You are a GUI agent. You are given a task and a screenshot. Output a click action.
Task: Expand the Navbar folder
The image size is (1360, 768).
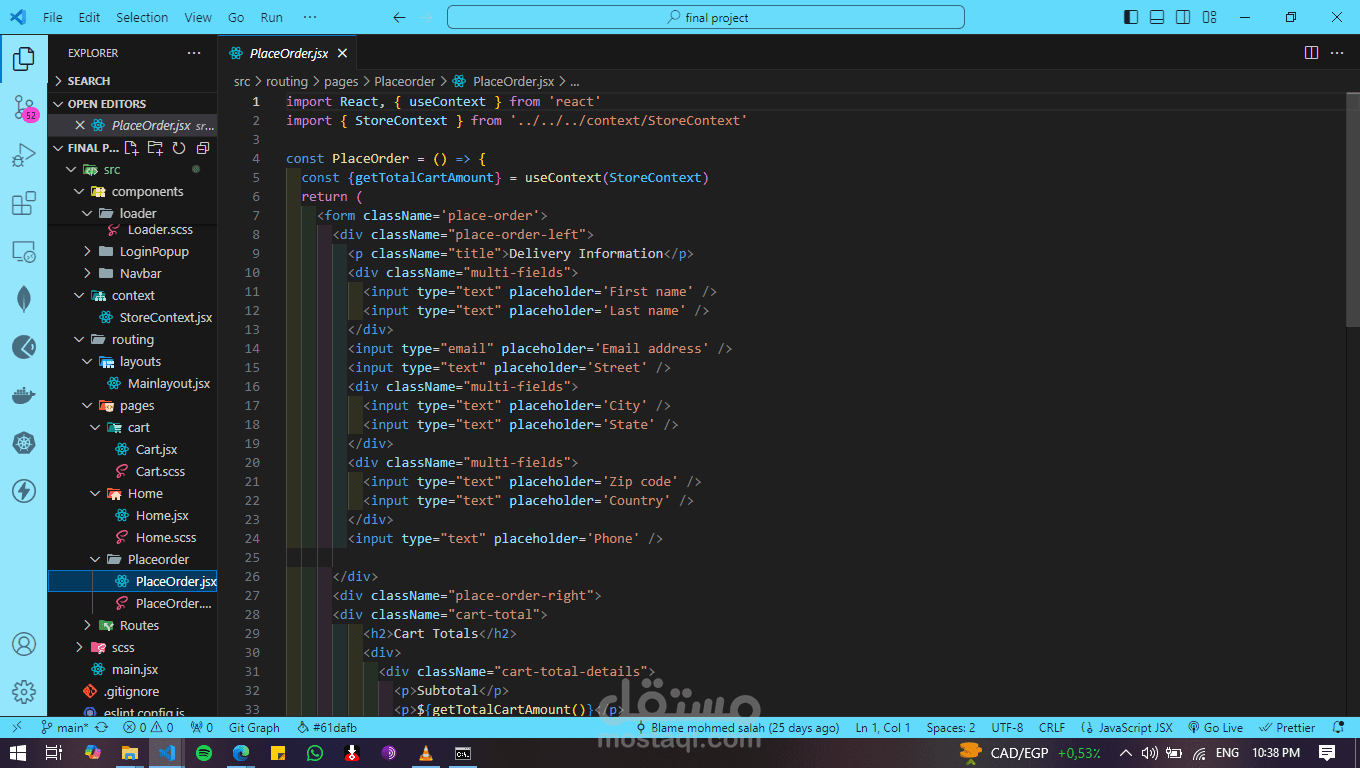click(x=132, y=274)
